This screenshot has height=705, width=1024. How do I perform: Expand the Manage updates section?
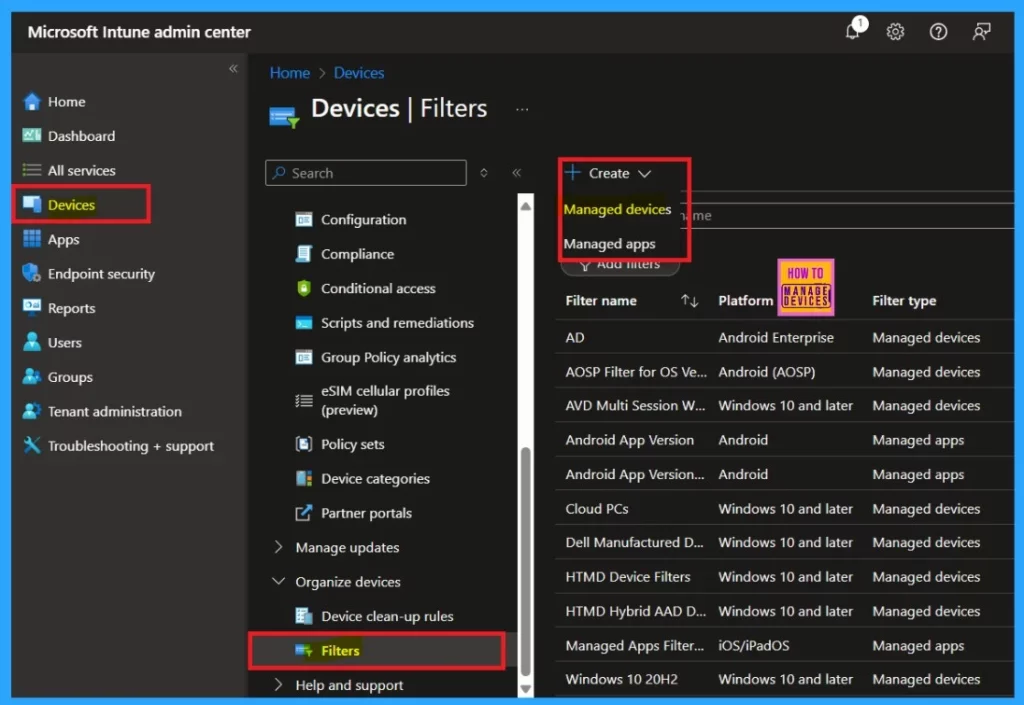coord(279,547)
